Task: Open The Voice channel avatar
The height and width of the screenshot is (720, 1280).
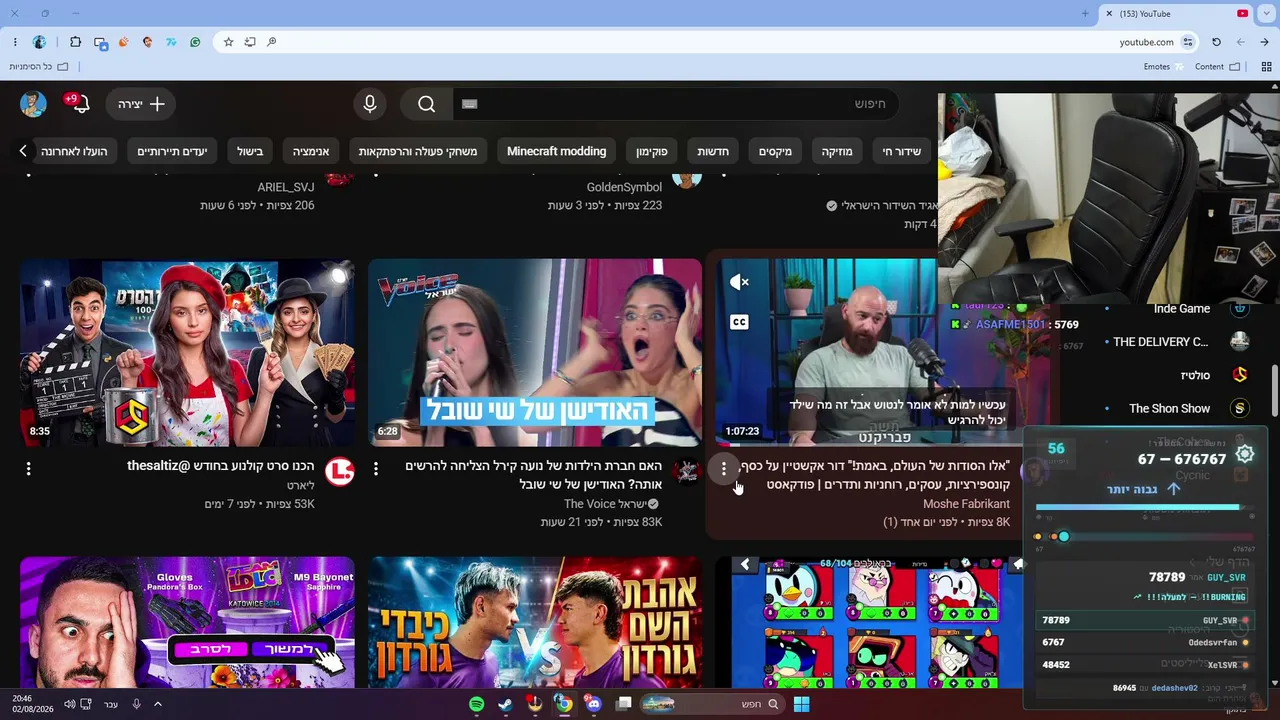Action: coord(687,471)
